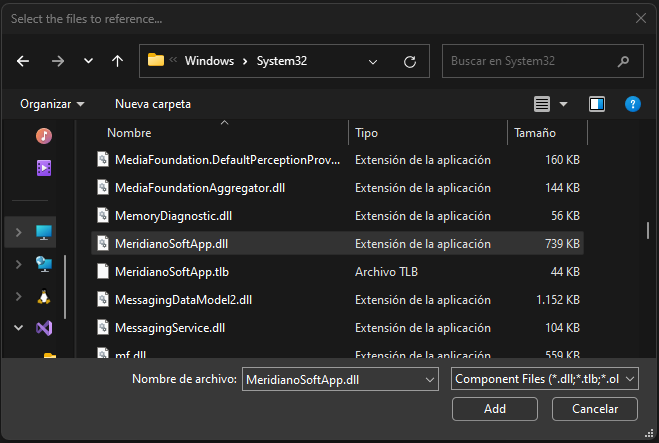Sort by the Tipo column header
Image resolution: width=659 pixels, height=443 pixels.
366,133
